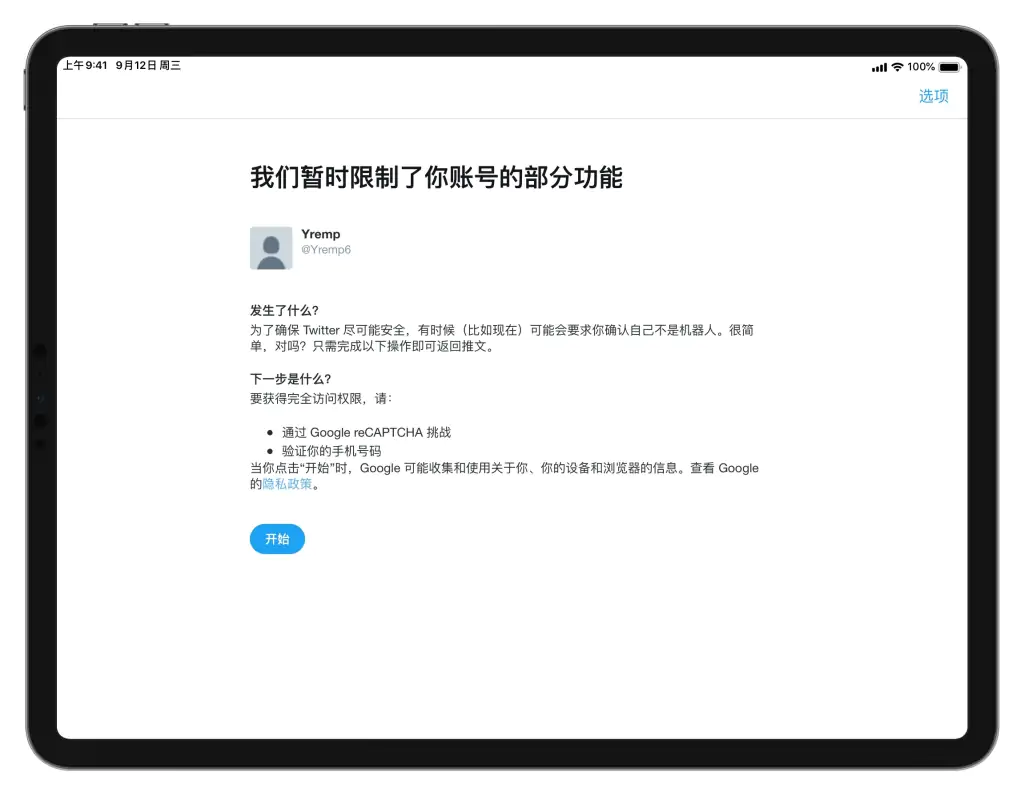
Task: Click the 9月12日 周三 date text
Action: point(148,65)
